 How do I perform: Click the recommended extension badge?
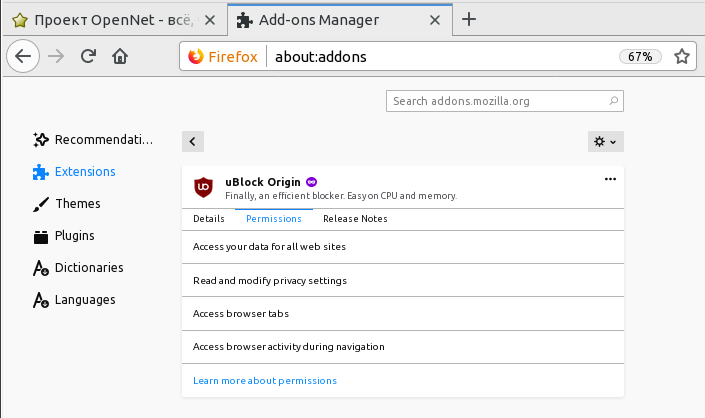(x=312, y=181)
